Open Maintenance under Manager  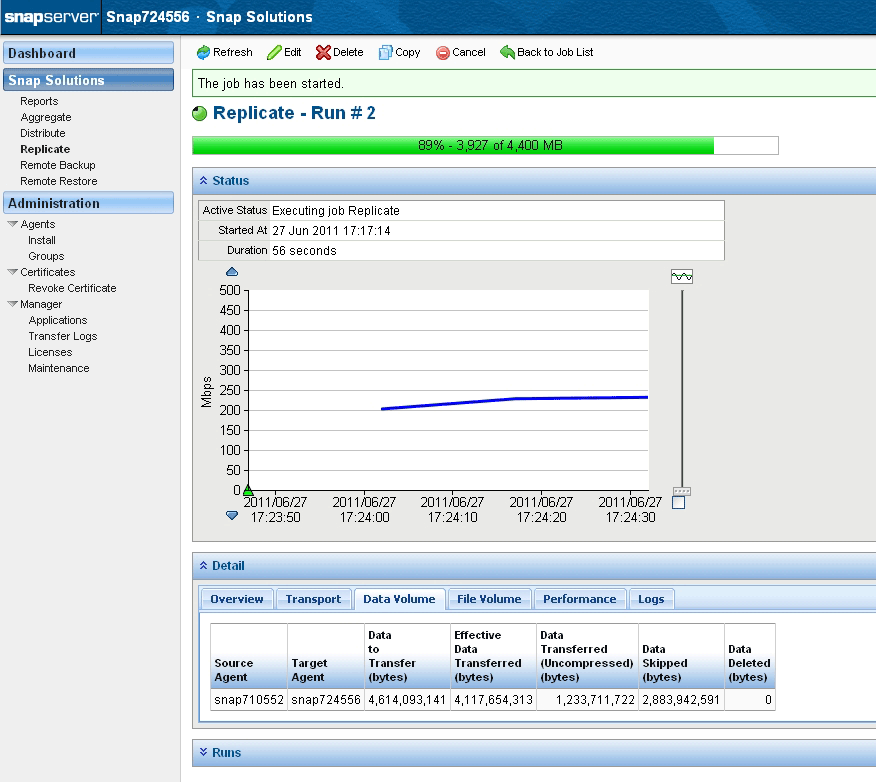(x=59, y=368)
